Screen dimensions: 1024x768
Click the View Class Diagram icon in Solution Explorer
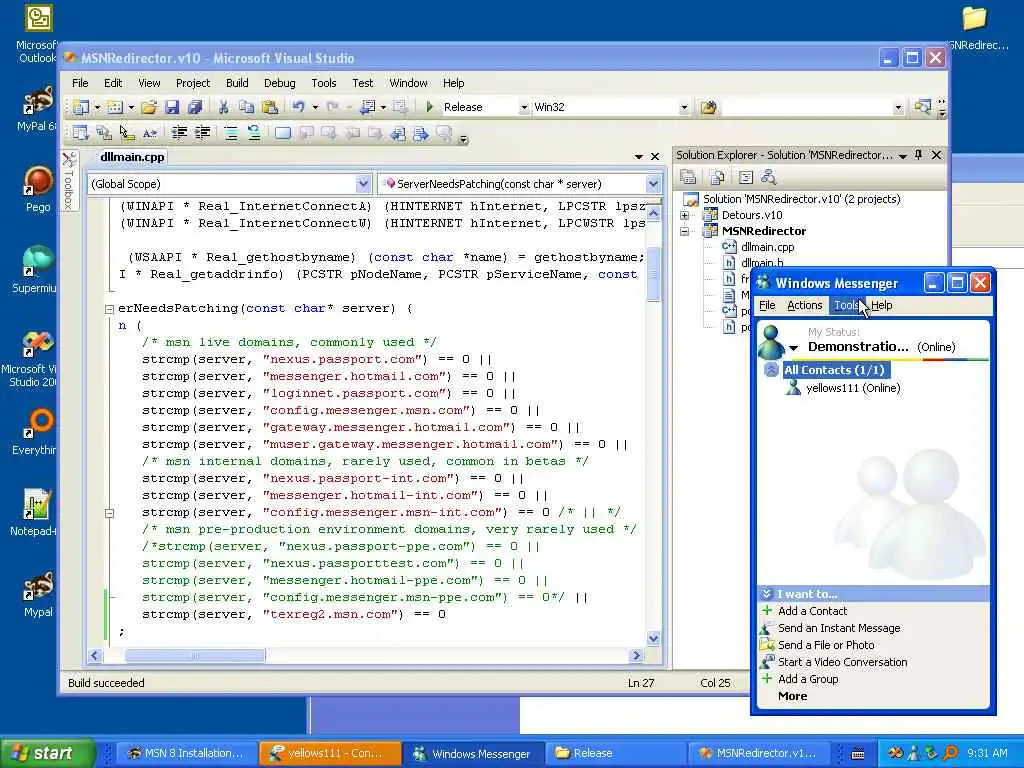[x=769, y=177]
